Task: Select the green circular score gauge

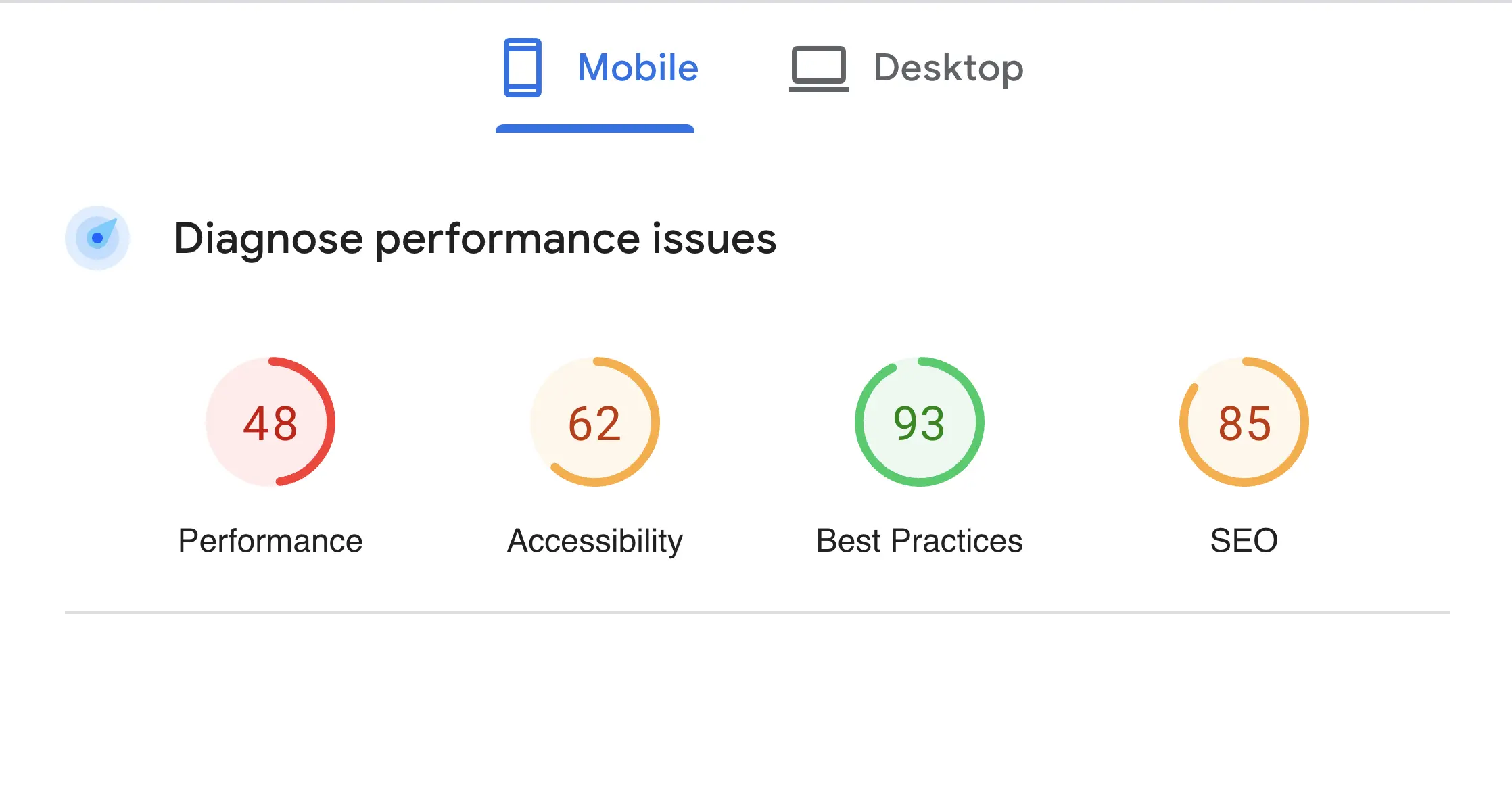Action: pyautogui.click(x=920, y=422)
